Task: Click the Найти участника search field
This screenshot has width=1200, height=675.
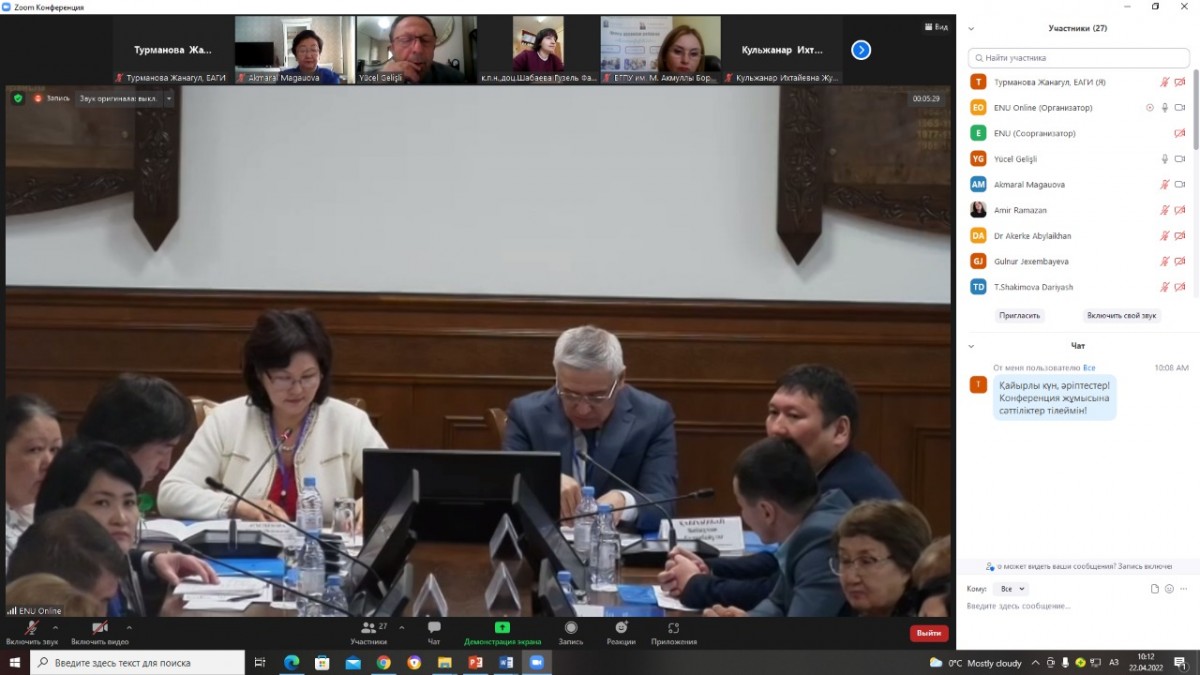Action: [1078, 58]
